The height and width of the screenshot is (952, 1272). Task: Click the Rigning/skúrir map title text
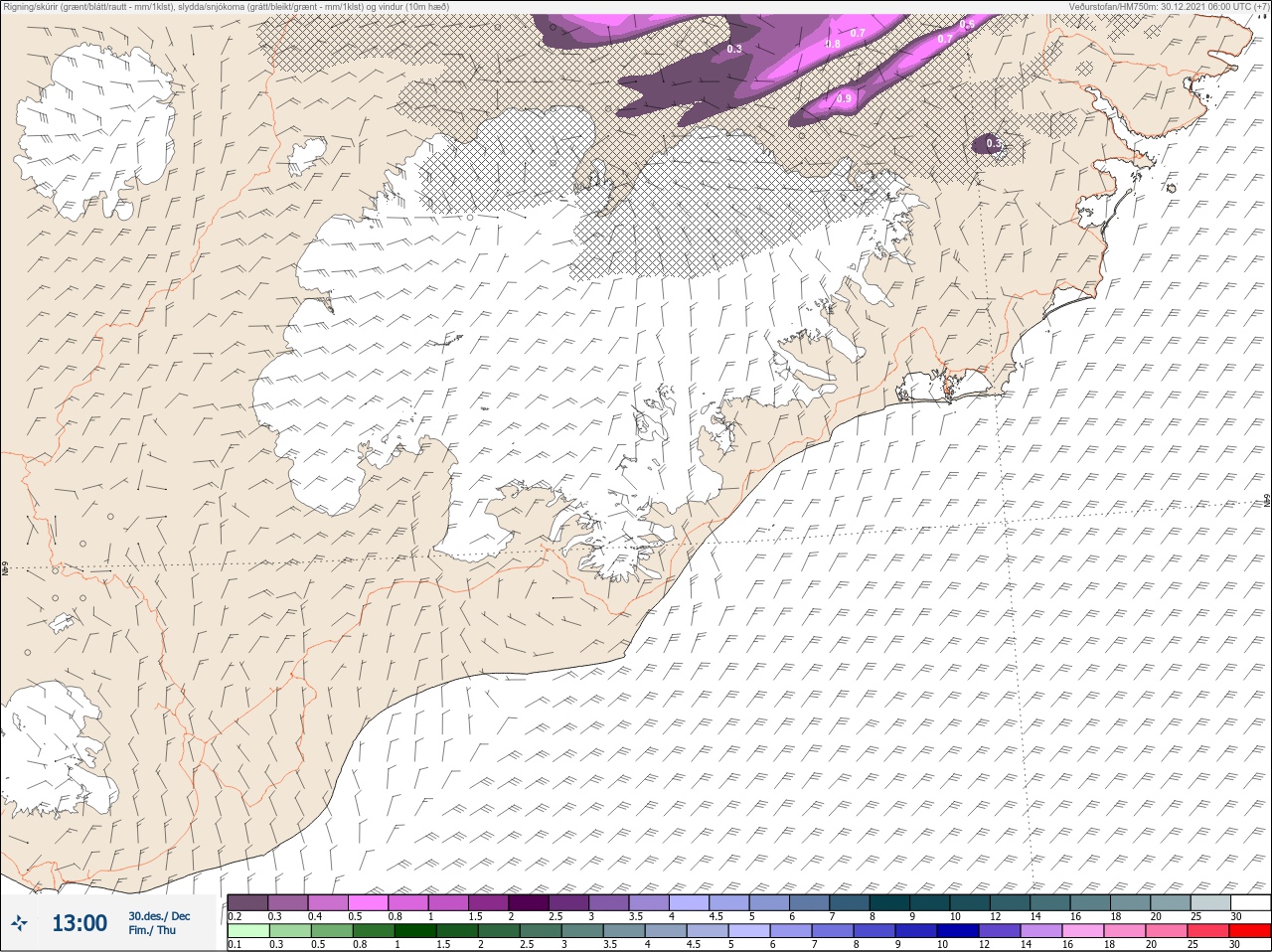coord(227,6)
